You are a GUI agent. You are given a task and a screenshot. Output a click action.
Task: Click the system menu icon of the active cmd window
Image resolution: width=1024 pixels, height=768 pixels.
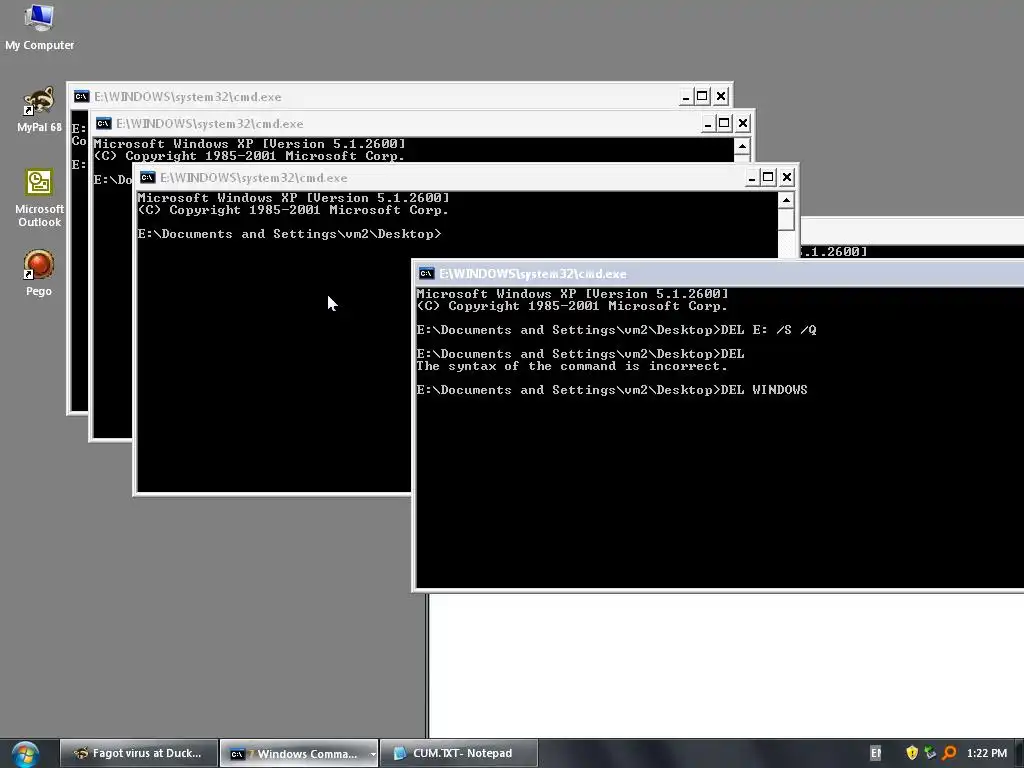426,273
